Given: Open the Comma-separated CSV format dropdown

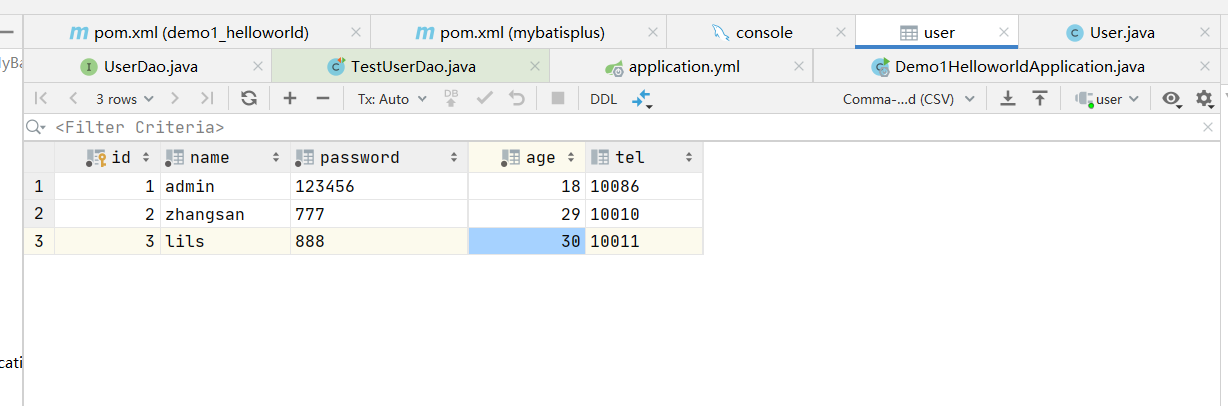Looking at the screenshot, I should [x=908, y=99].
